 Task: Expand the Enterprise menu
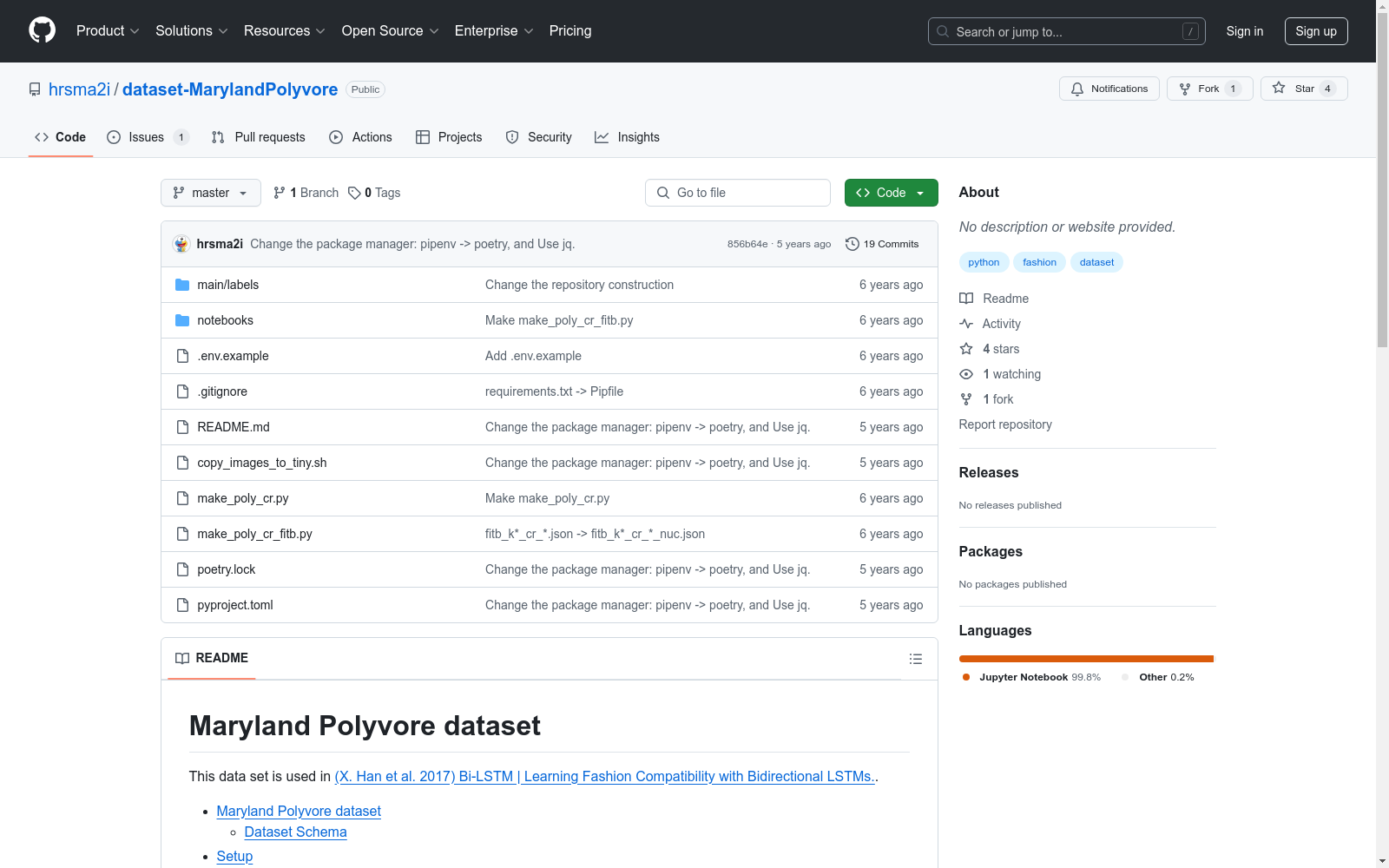(x=494, y=30)
